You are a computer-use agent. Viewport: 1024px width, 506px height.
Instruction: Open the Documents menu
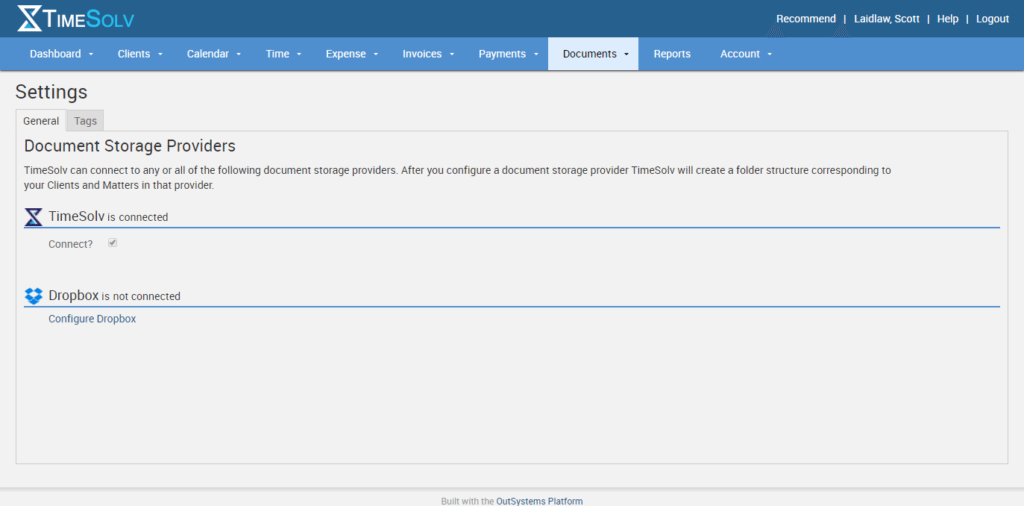point(590,54)
